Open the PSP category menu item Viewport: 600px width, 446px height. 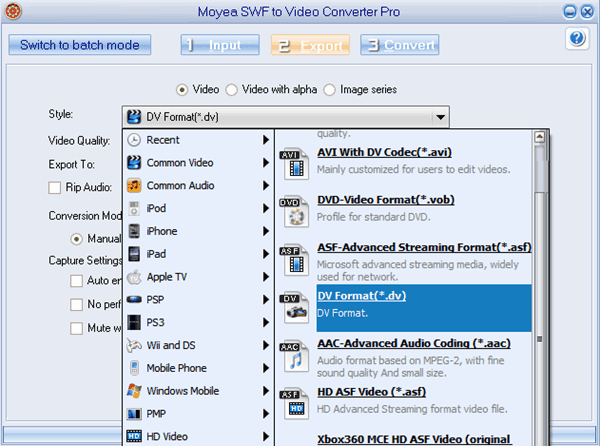(x=198, y=300)
